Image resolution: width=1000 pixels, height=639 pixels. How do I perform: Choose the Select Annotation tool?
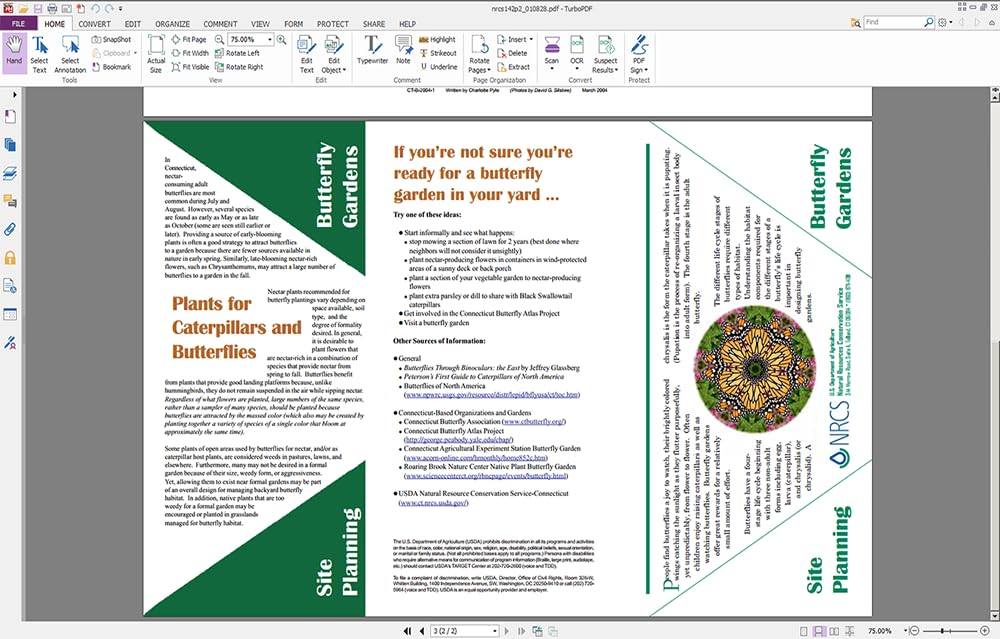[70, 54]
